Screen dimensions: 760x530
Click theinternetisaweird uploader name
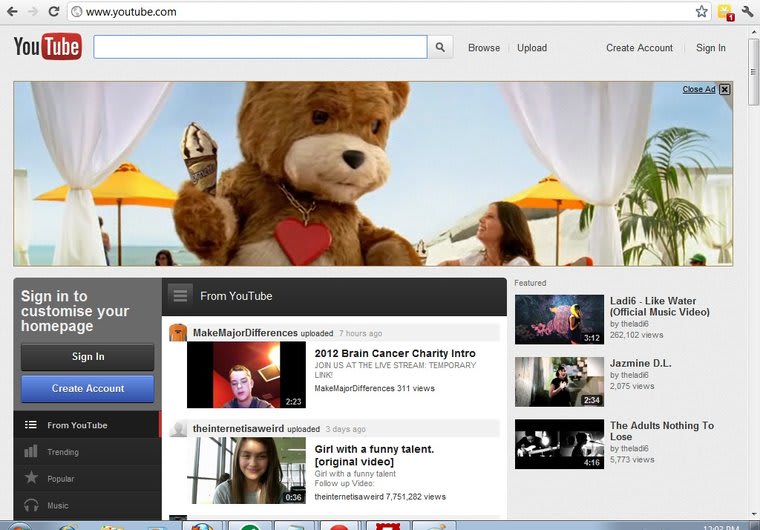click(238, 429)
